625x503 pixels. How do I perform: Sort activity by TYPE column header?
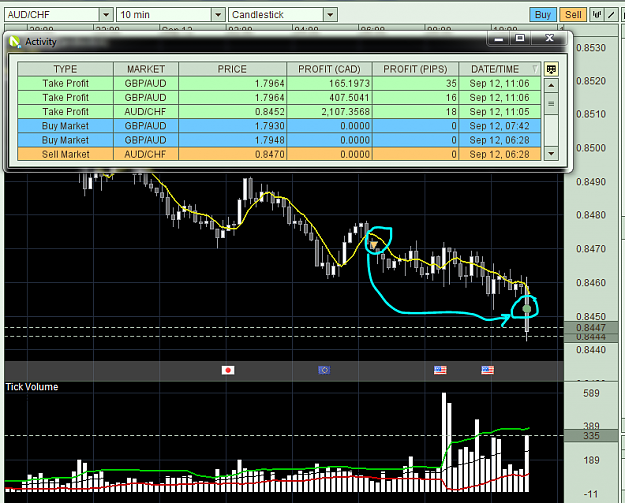[x=65, y=69]
